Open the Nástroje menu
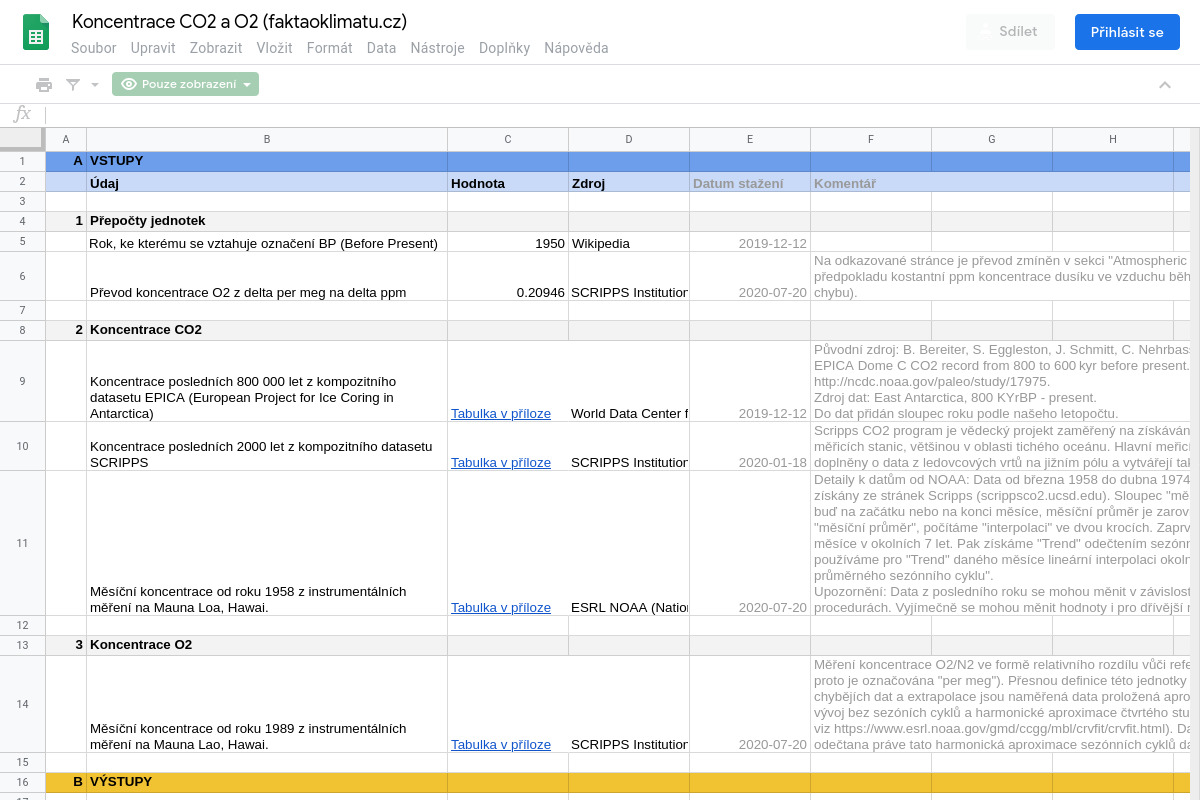Image resolution: width=1200 pixels, height=800 pixels. [x=437, y=48]
